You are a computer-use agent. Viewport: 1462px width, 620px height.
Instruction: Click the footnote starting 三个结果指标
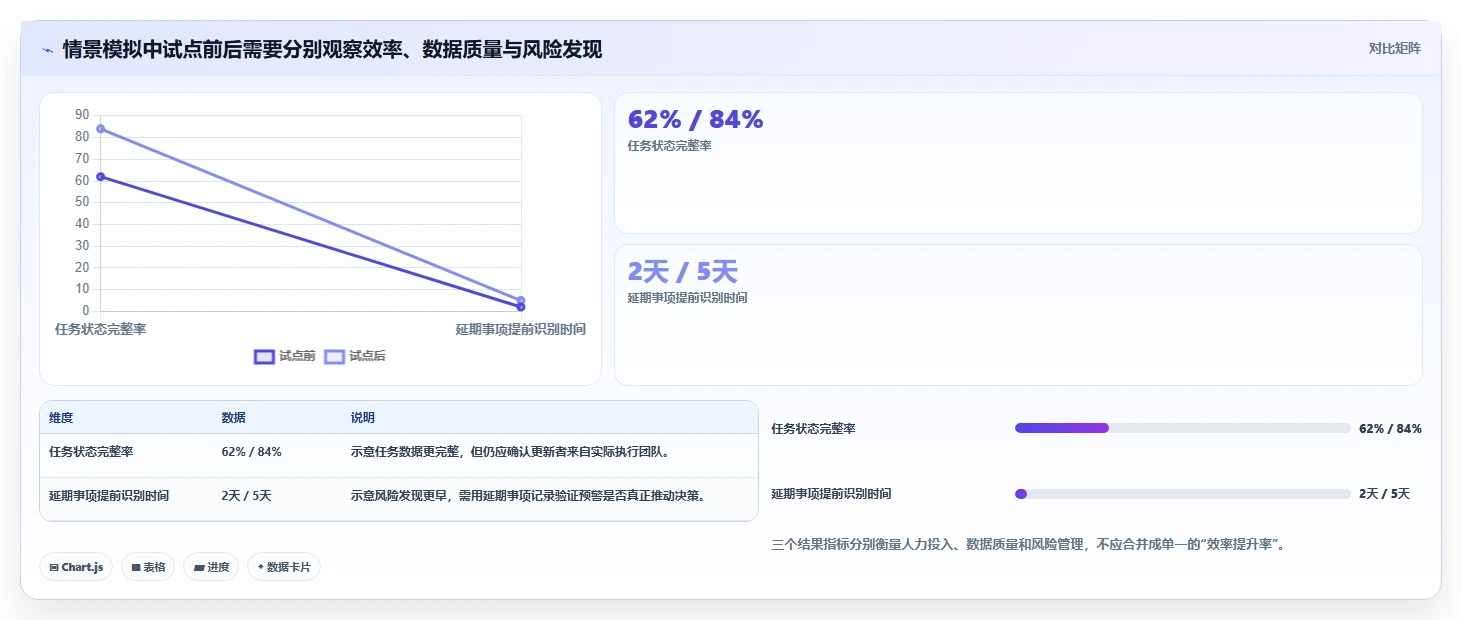point(1028,545)
